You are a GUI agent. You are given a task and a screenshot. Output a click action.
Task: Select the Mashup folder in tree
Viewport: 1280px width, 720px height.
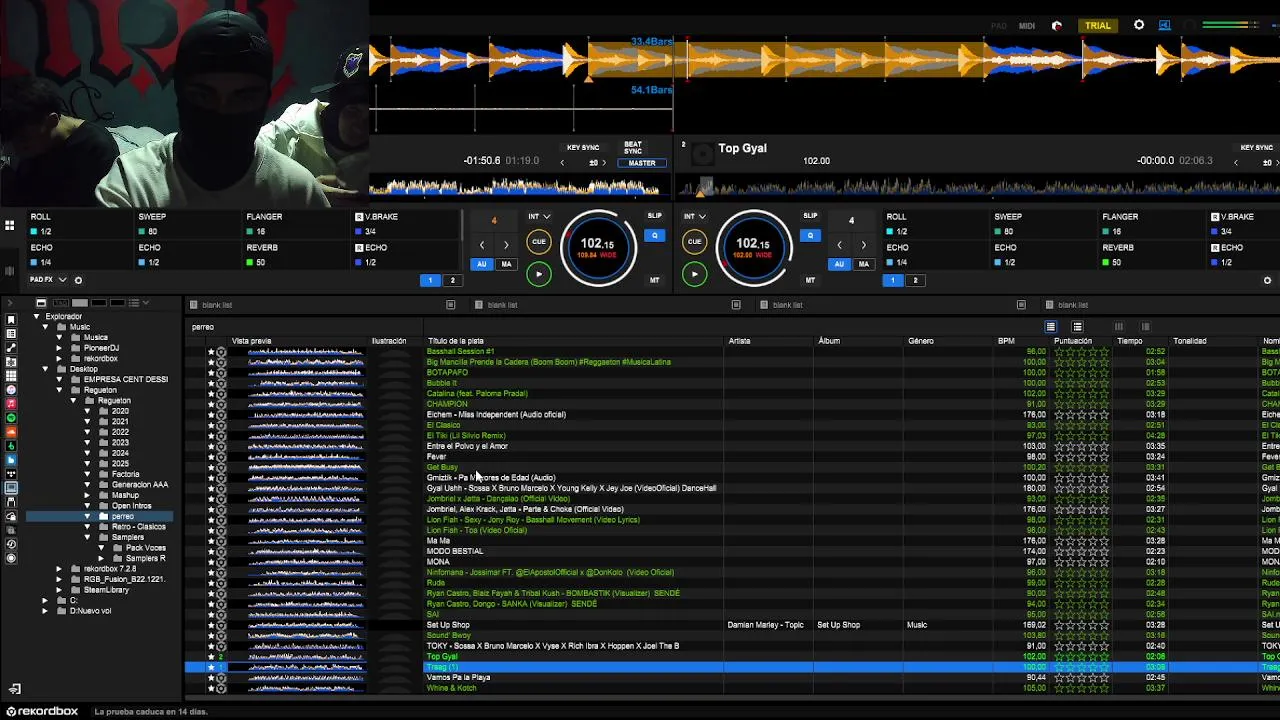click(125, 495)
